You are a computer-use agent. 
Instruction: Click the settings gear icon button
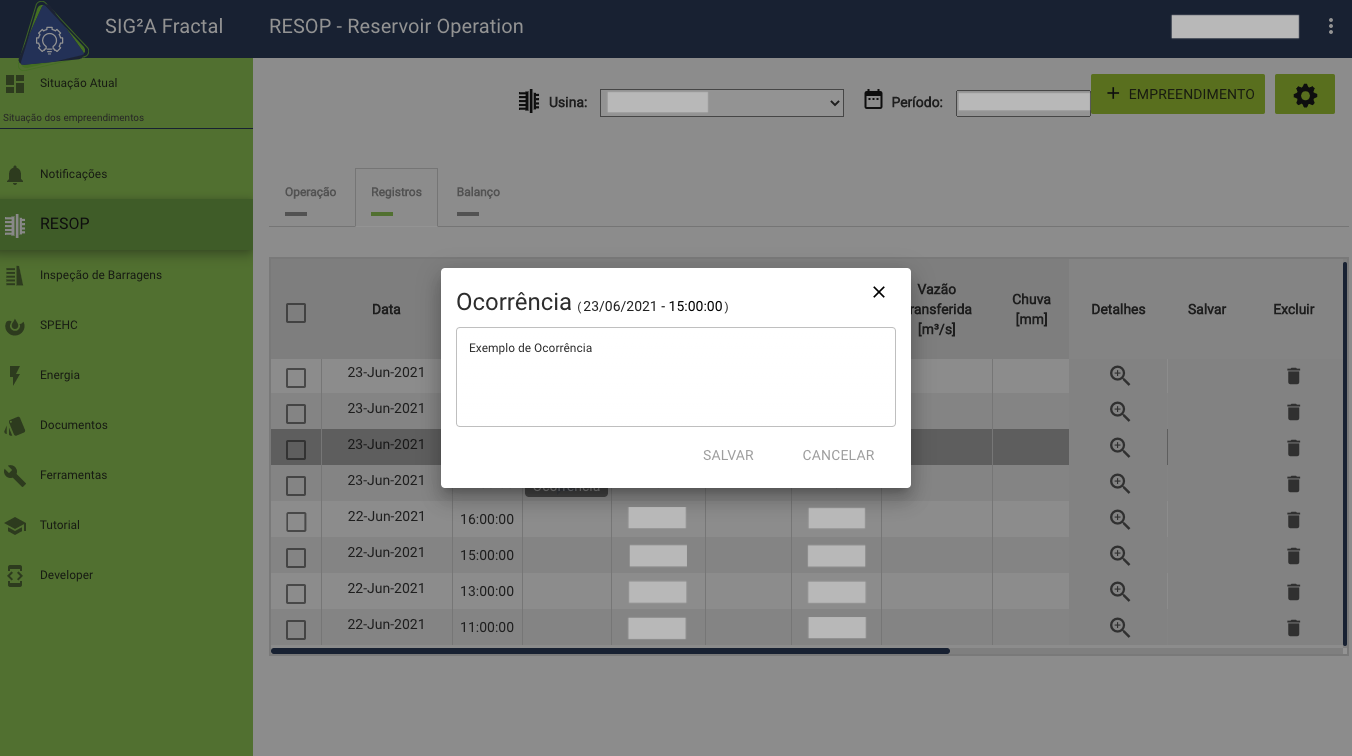(1305, 95)
